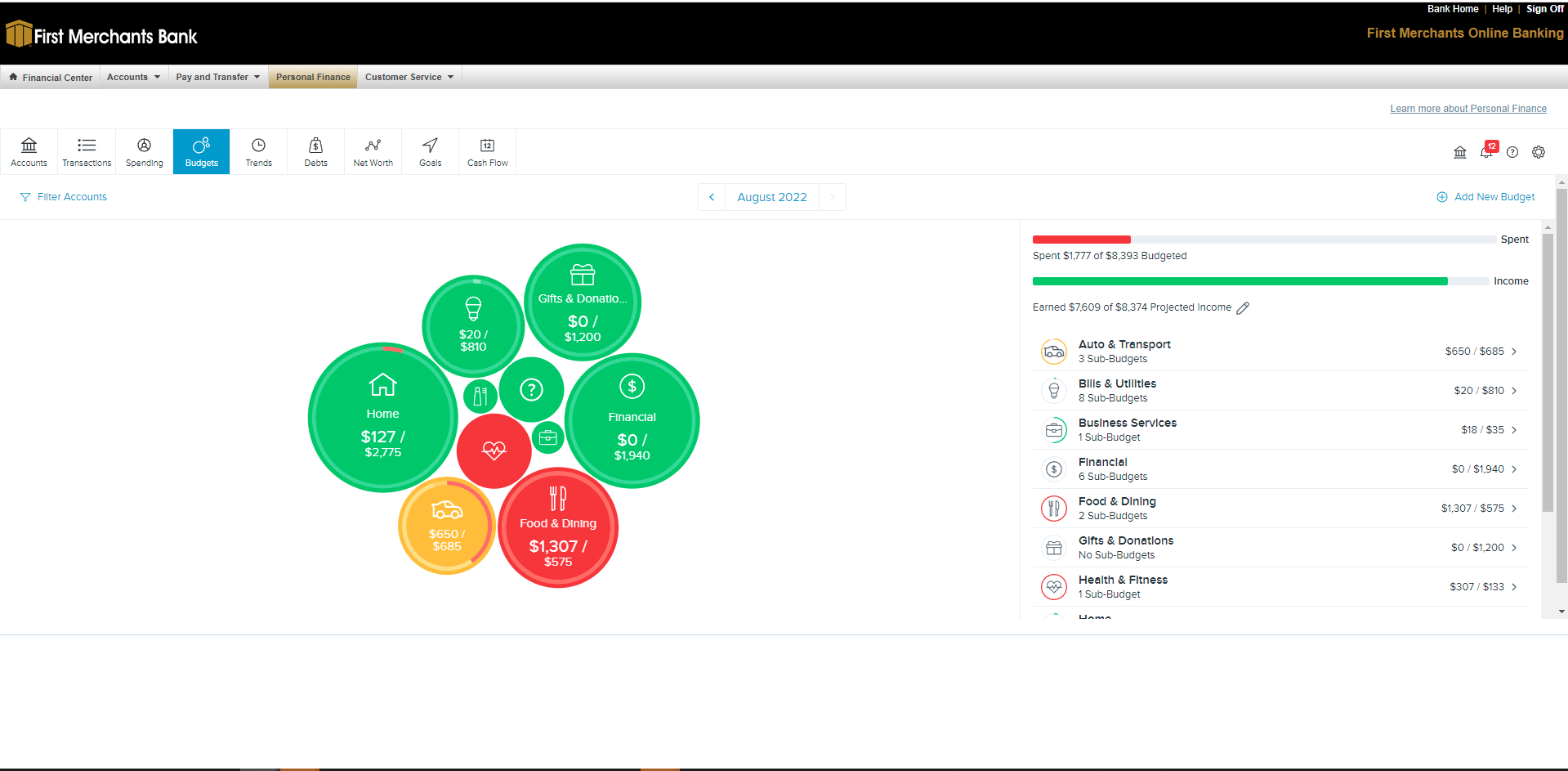Click '8 Sub-Budgets' under Bills & Utilities

click(x=1113, y=398)
